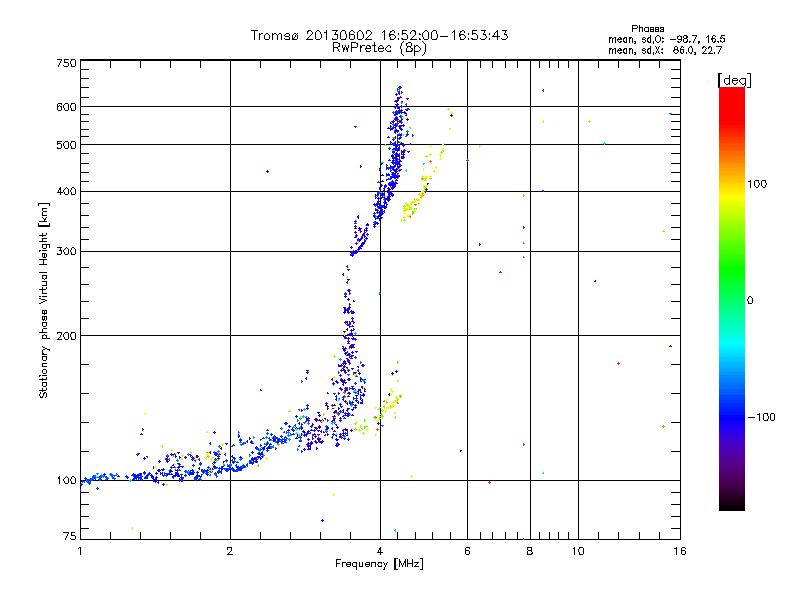Click the 750 tick on the height axis

[66, 63]
